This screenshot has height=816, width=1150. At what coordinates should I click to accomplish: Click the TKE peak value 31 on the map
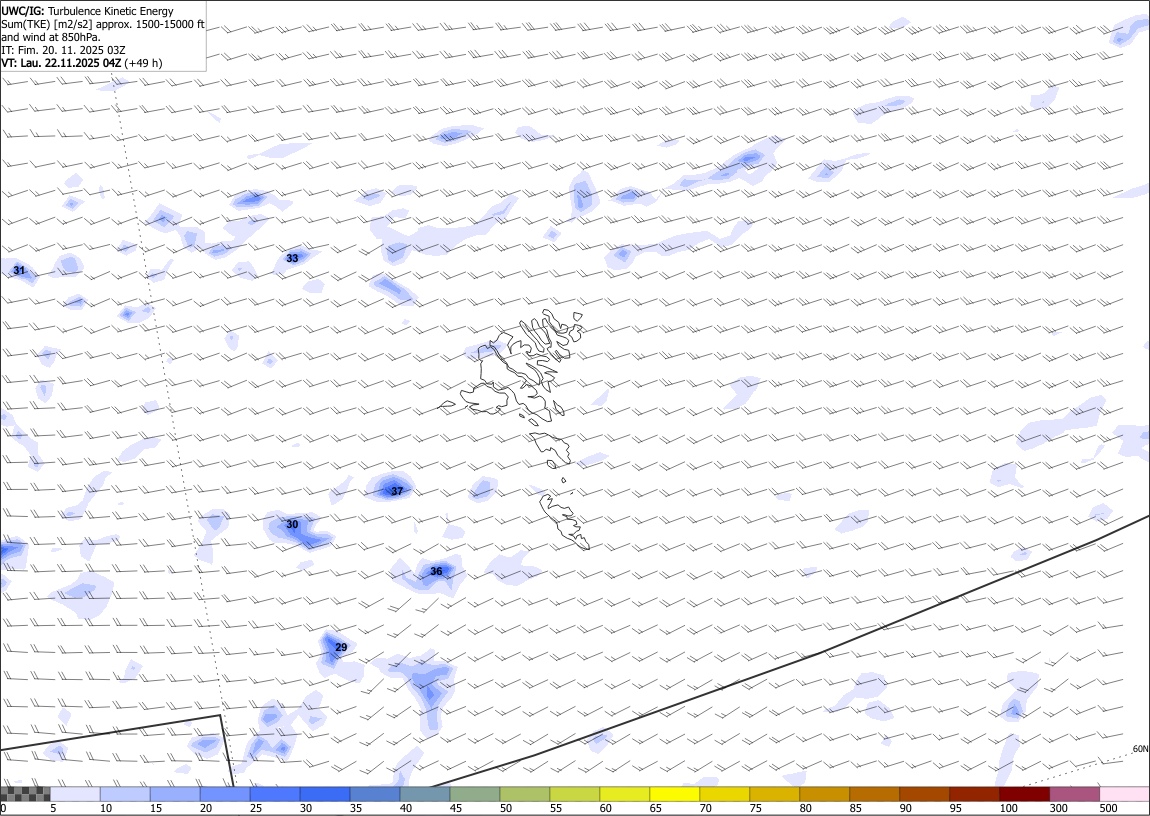click(19, 271)
